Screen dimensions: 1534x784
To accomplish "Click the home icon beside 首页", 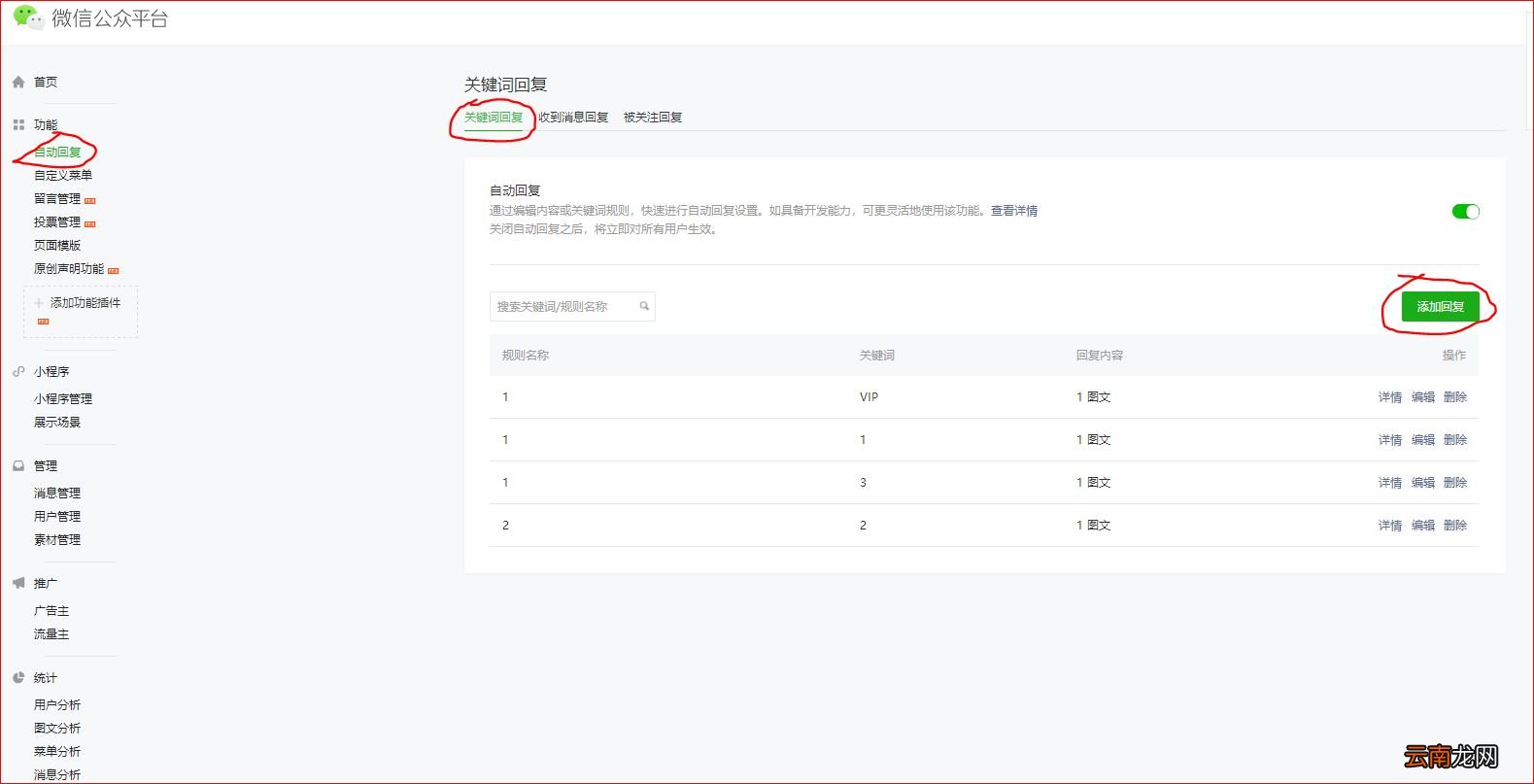I will 18,83.
